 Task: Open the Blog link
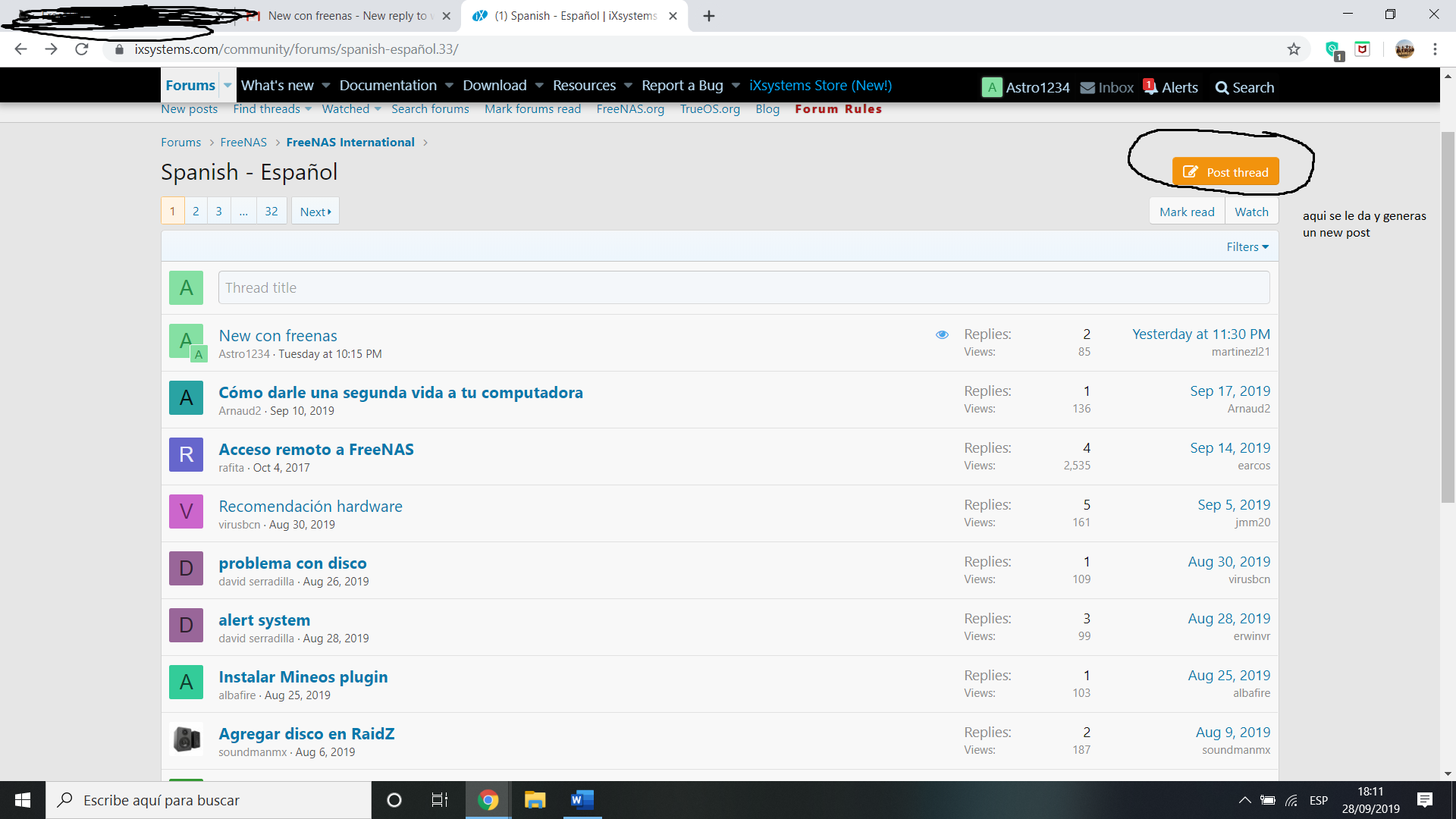767,109
